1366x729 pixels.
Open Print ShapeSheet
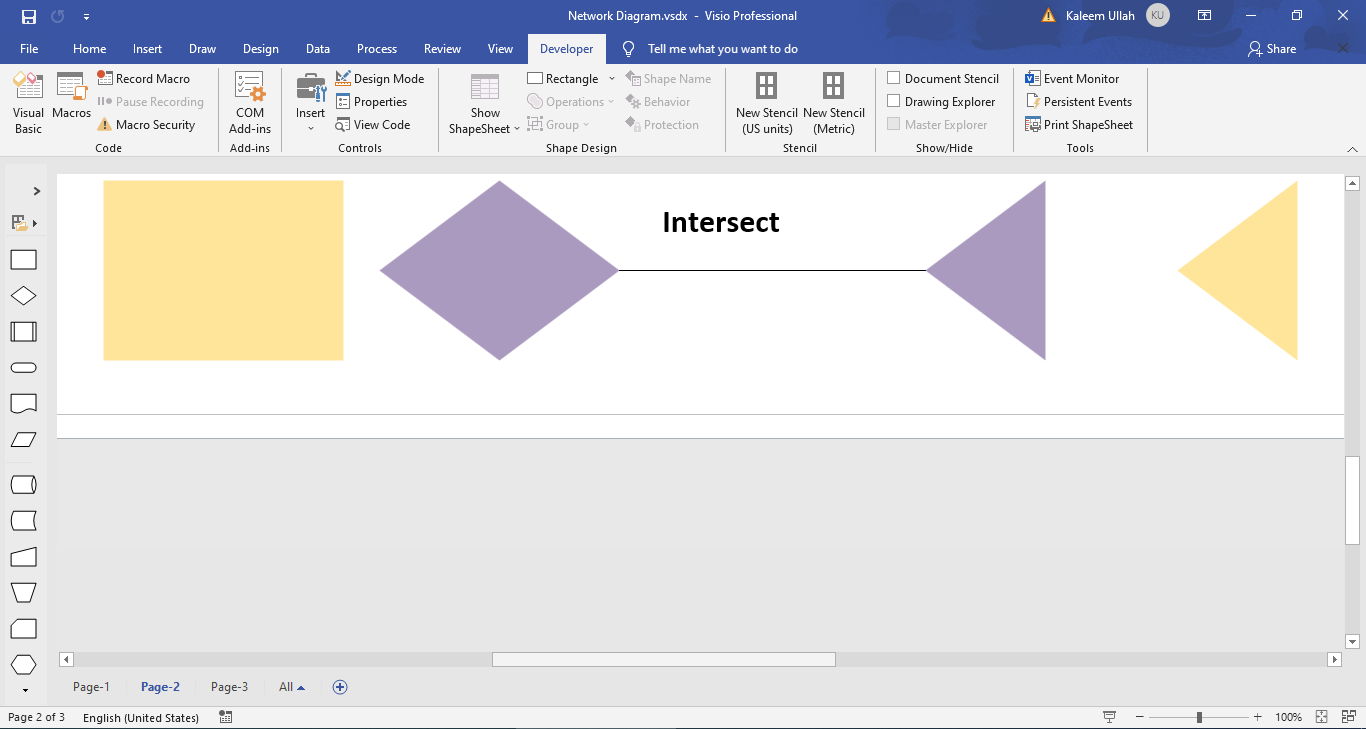(1080, 124)
